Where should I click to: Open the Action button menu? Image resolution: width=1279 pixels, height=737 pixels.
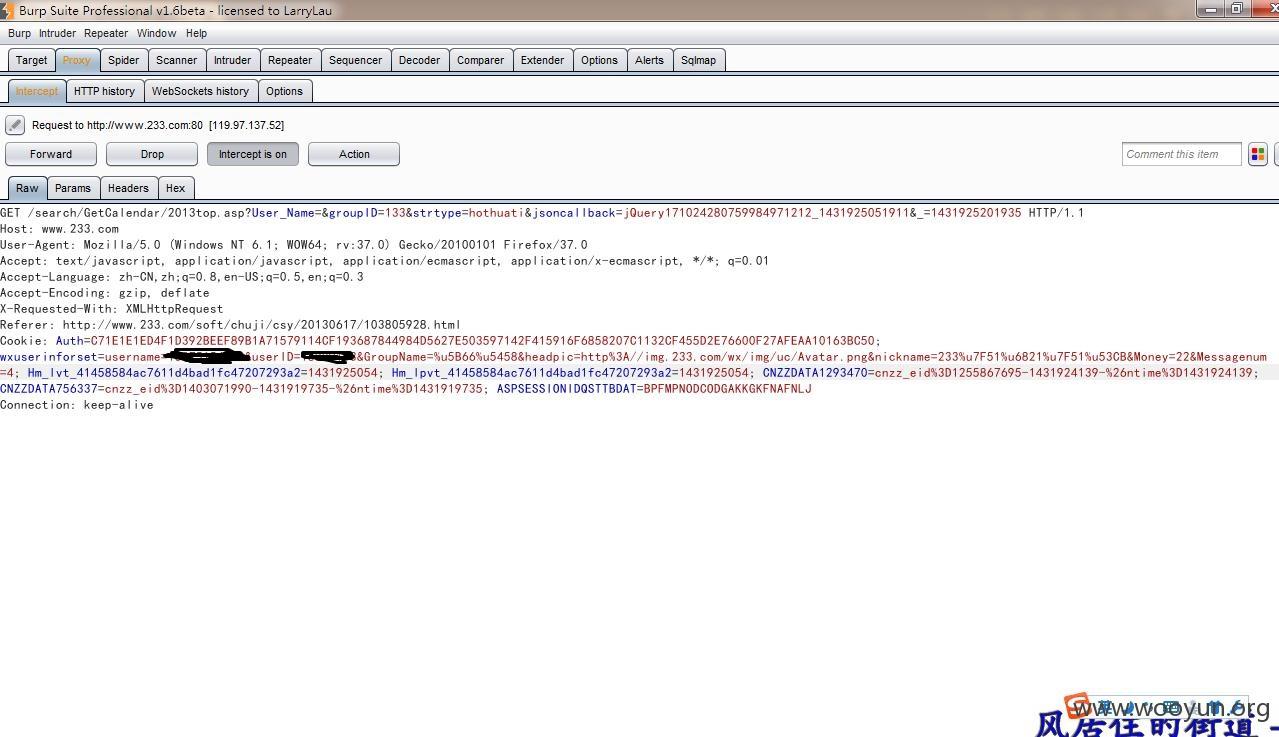pyautogui.click(x=354, y=154)
